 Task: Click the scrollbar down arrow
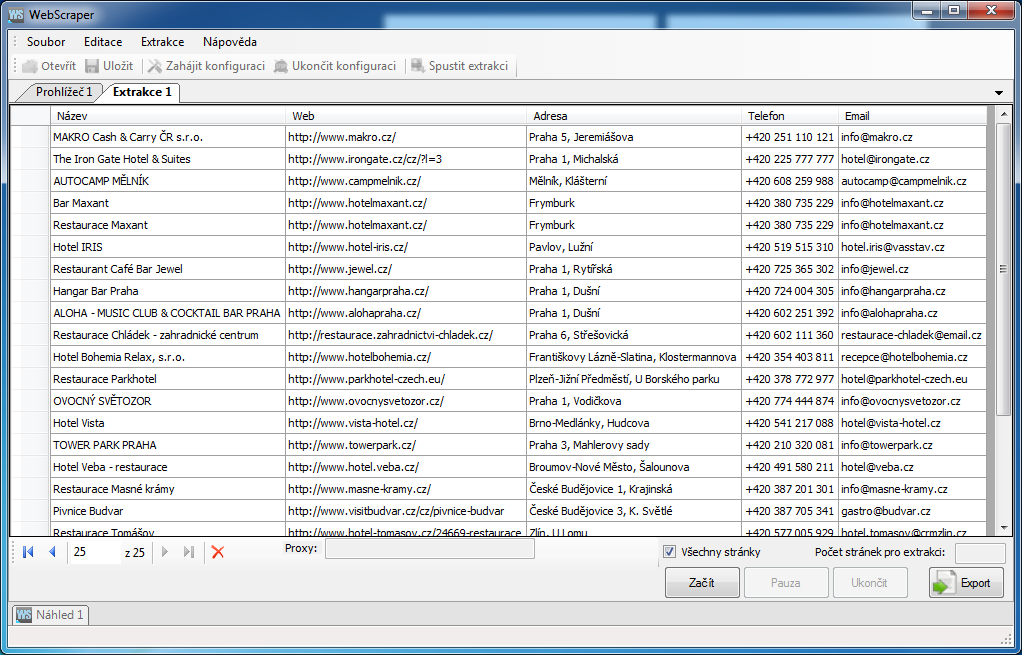click(x=1004, y=527)
